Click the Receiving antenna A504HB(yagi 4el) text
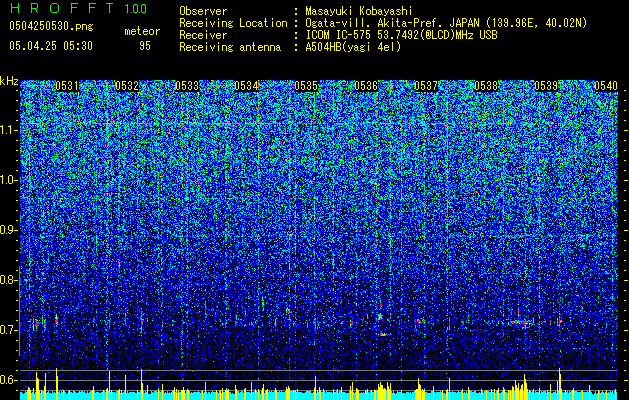This screenshot has height=400, width=629. tap(353, 47)
